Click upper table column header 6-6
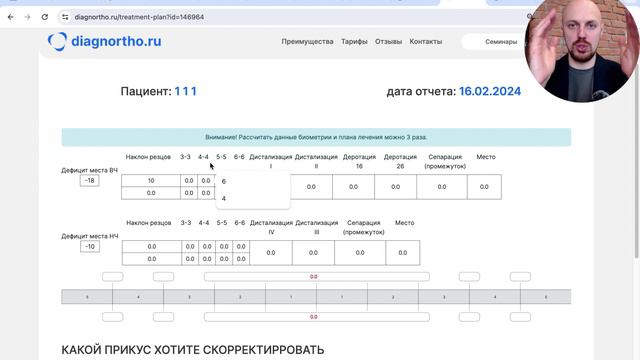 point(239,157)
